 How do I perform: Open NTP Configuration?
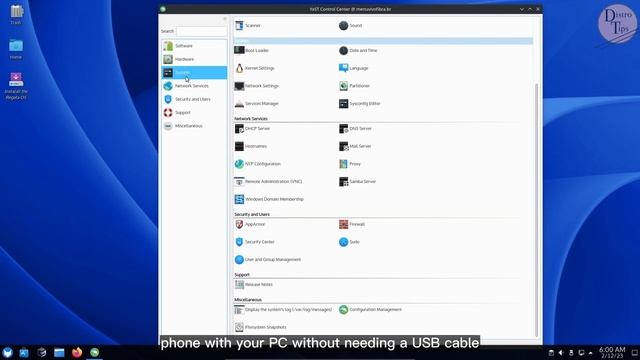(258, 164)
